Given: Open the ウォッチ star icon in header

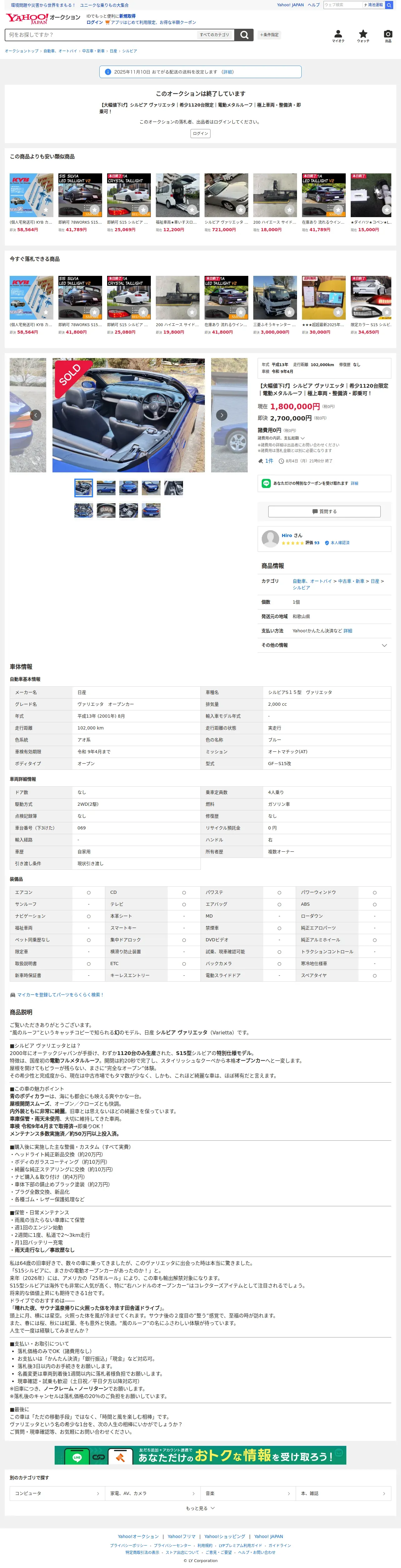Looking at the screenshot, I should 363,36.
